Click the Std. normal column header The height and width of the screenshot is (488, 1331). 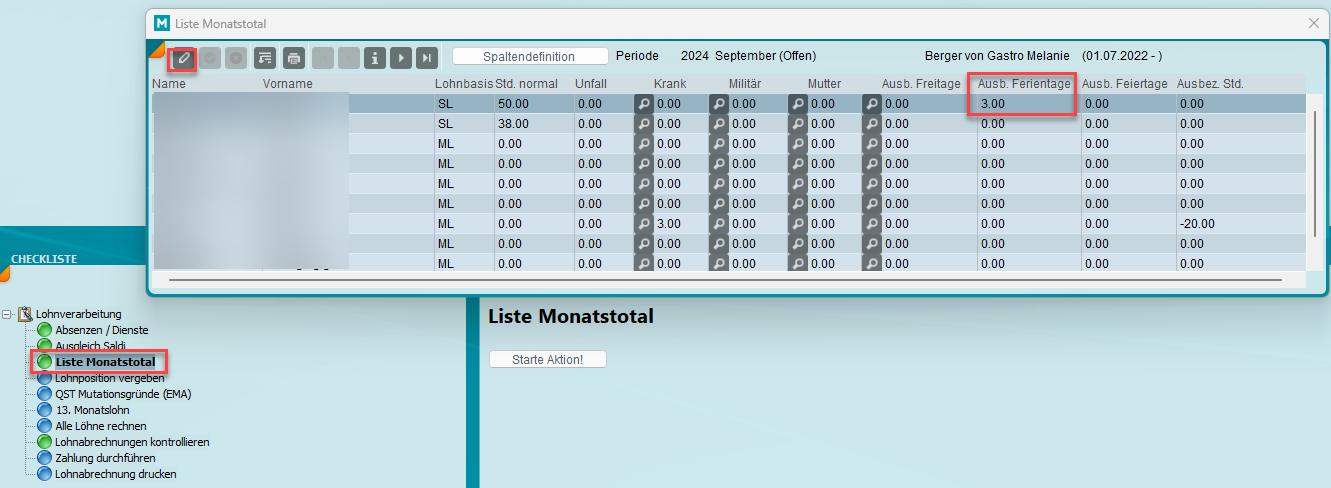coord(526,84)
